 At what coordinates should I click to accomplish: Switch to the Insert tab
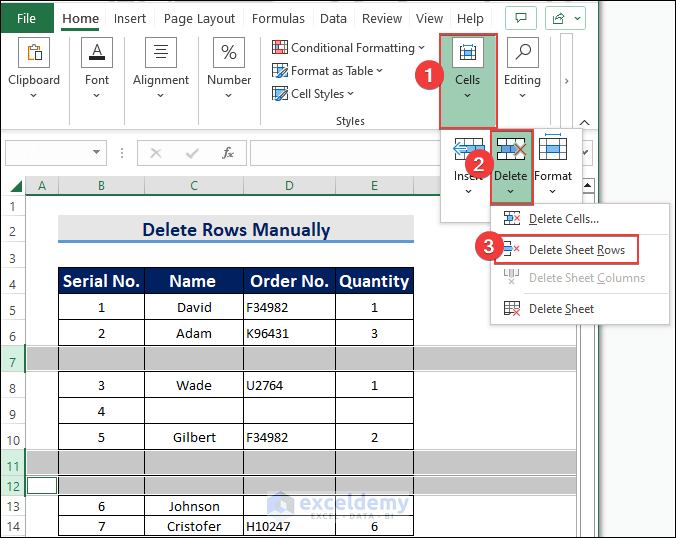(x=130, y=18)
